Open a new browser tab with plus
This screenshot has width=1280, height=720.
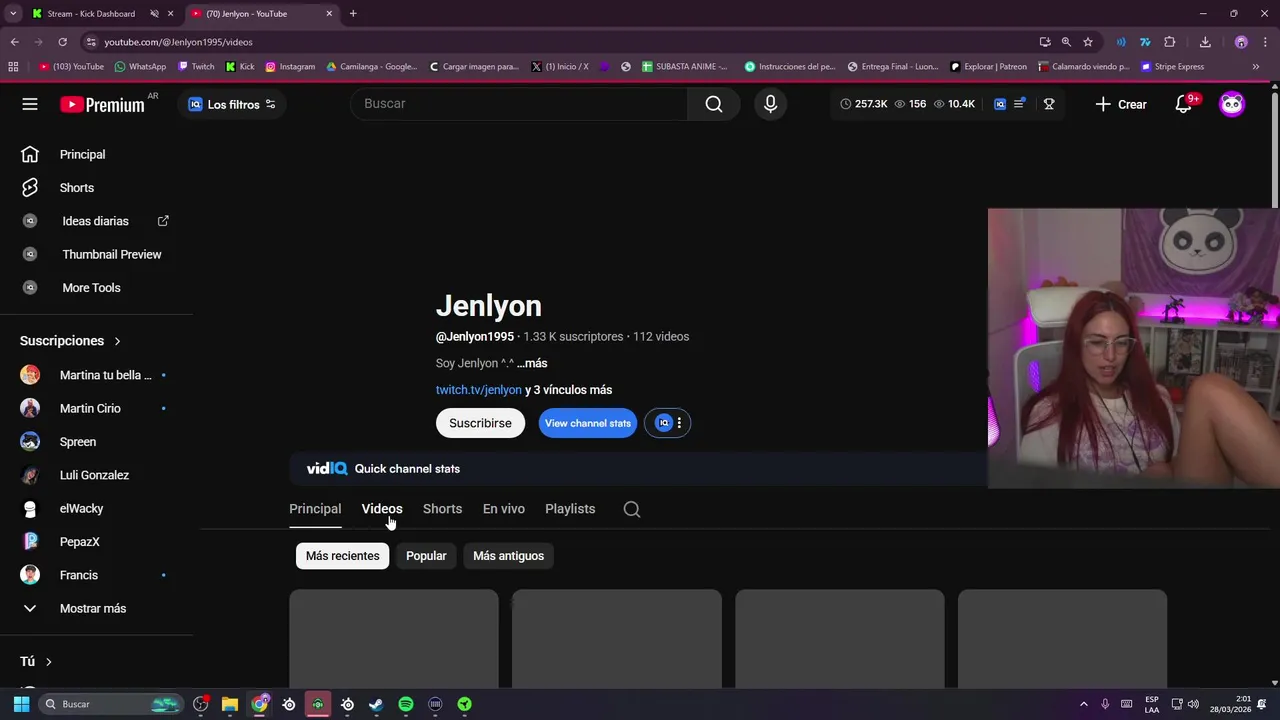point(353,14)
